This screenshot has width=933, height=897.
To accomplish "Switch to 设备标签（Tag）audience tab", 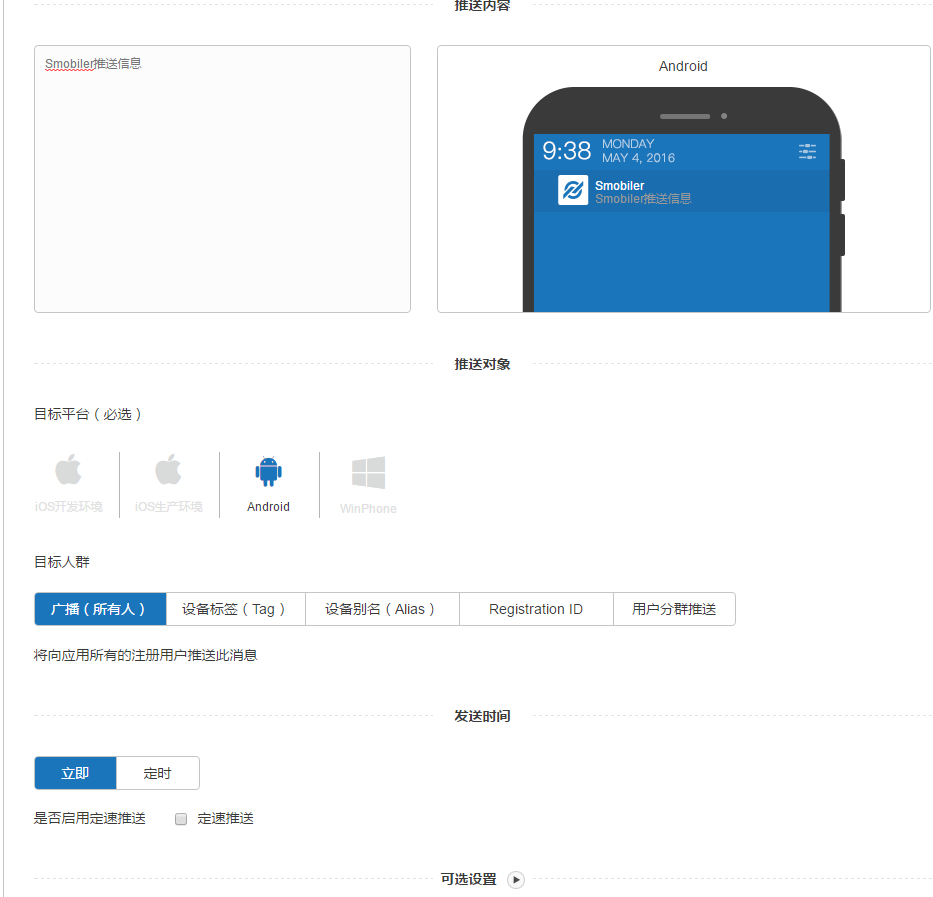I will 236,609.
